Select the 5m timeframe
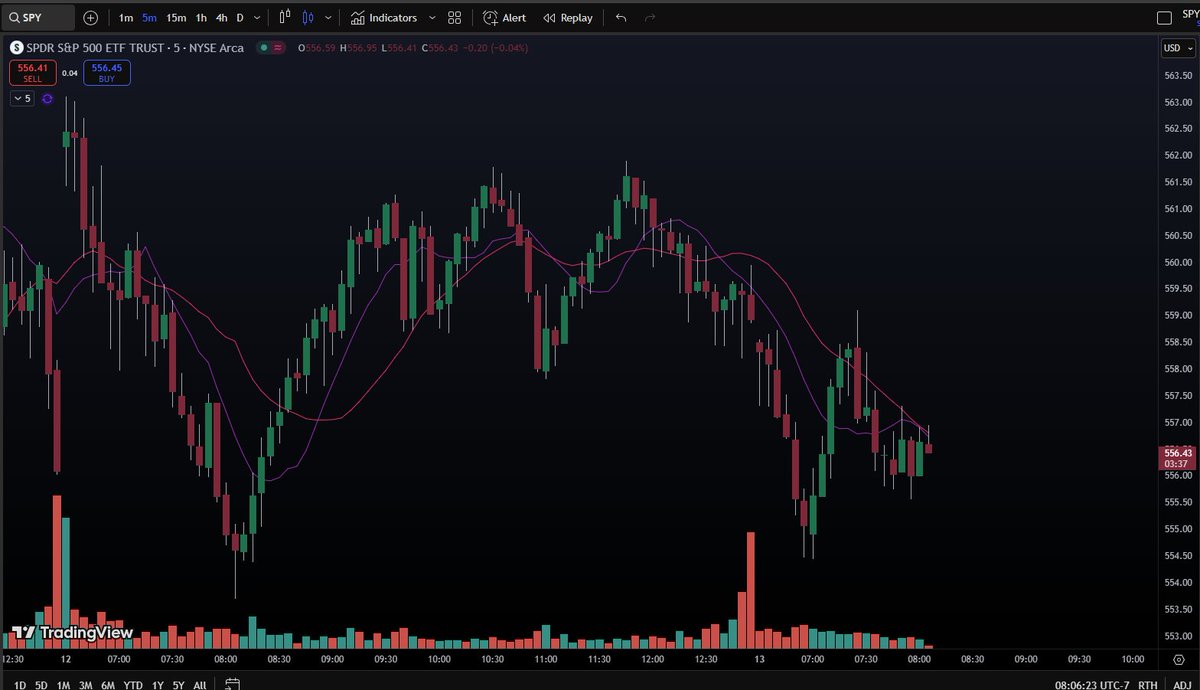Image resolution: width=1200 pixels, height=690 pixels. pyautogui.click(x=149, y=18)
